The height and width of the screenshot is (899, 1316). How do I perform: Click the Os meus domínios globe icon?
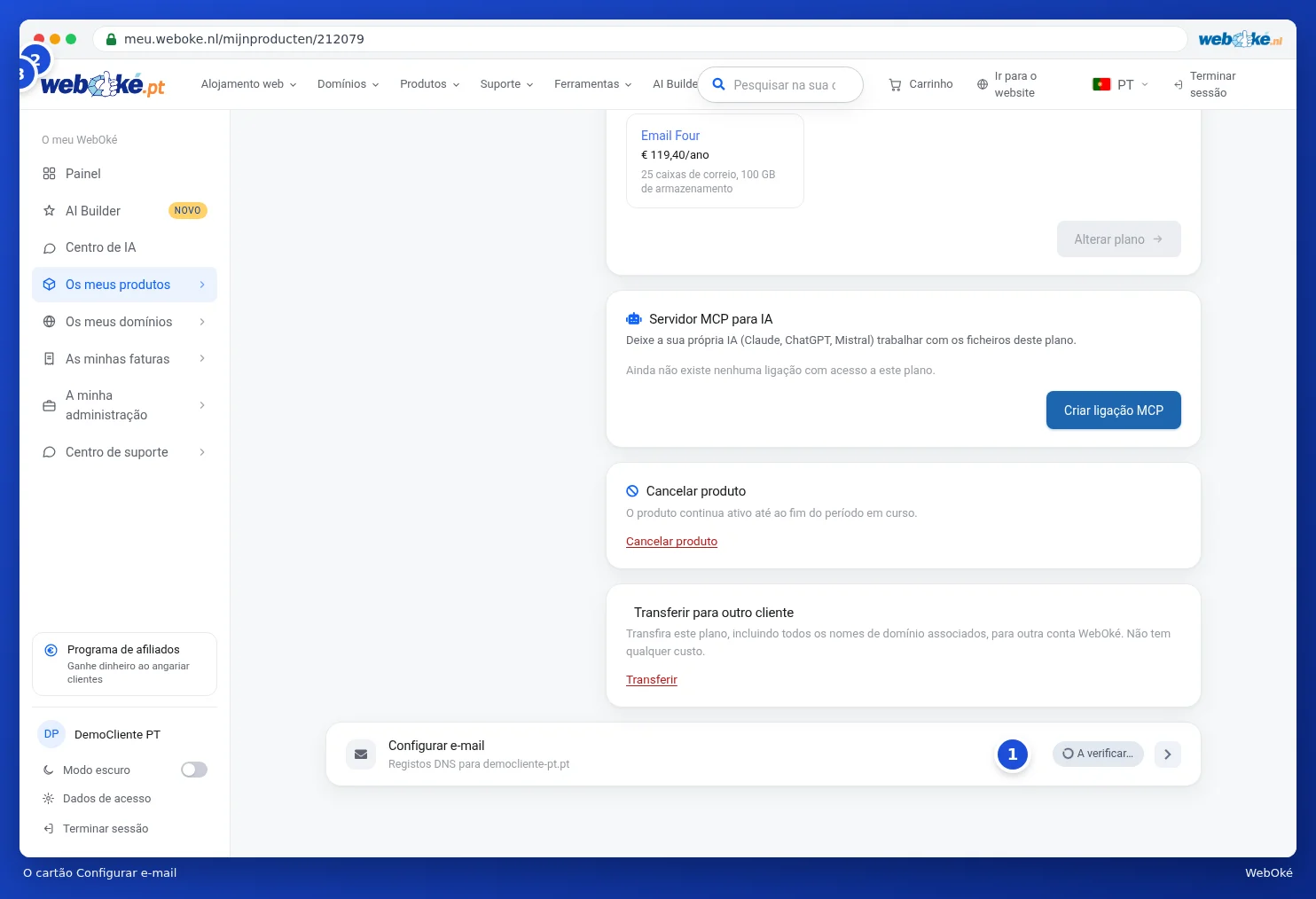tap(50, 322)
